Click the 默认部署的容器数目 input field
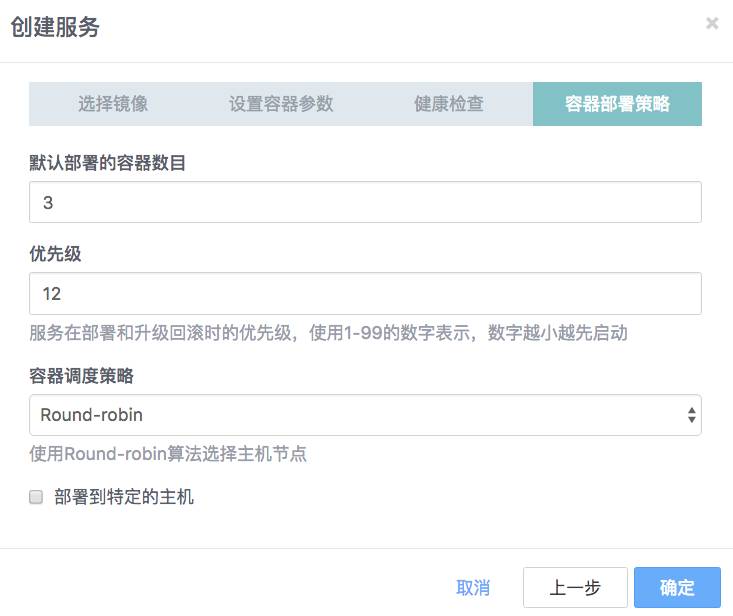Screen dimensions: 733x616 [365, 202]
